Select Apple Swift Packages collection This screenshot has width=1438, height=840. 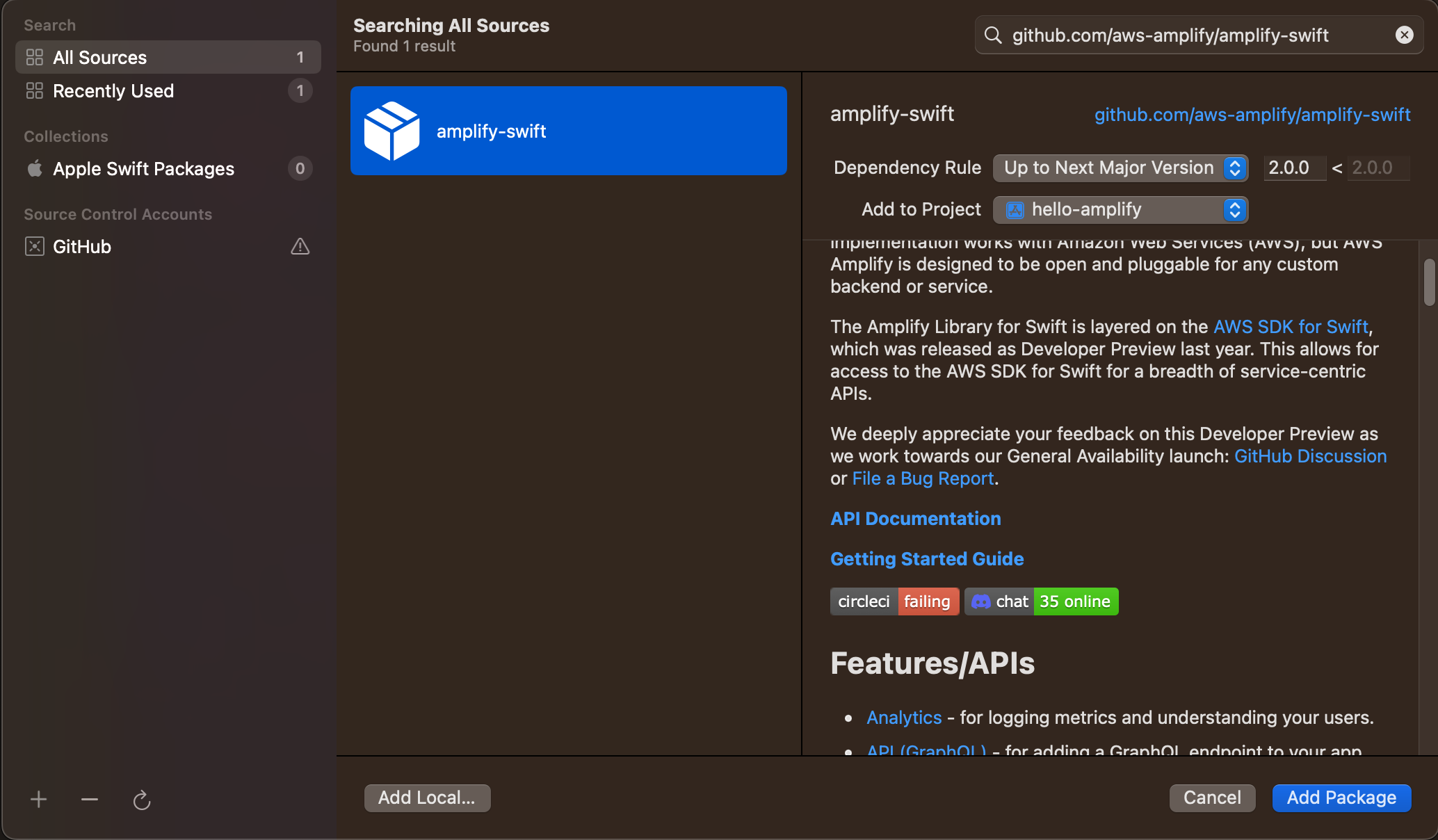pyautogui.click(x=168, y=168)
